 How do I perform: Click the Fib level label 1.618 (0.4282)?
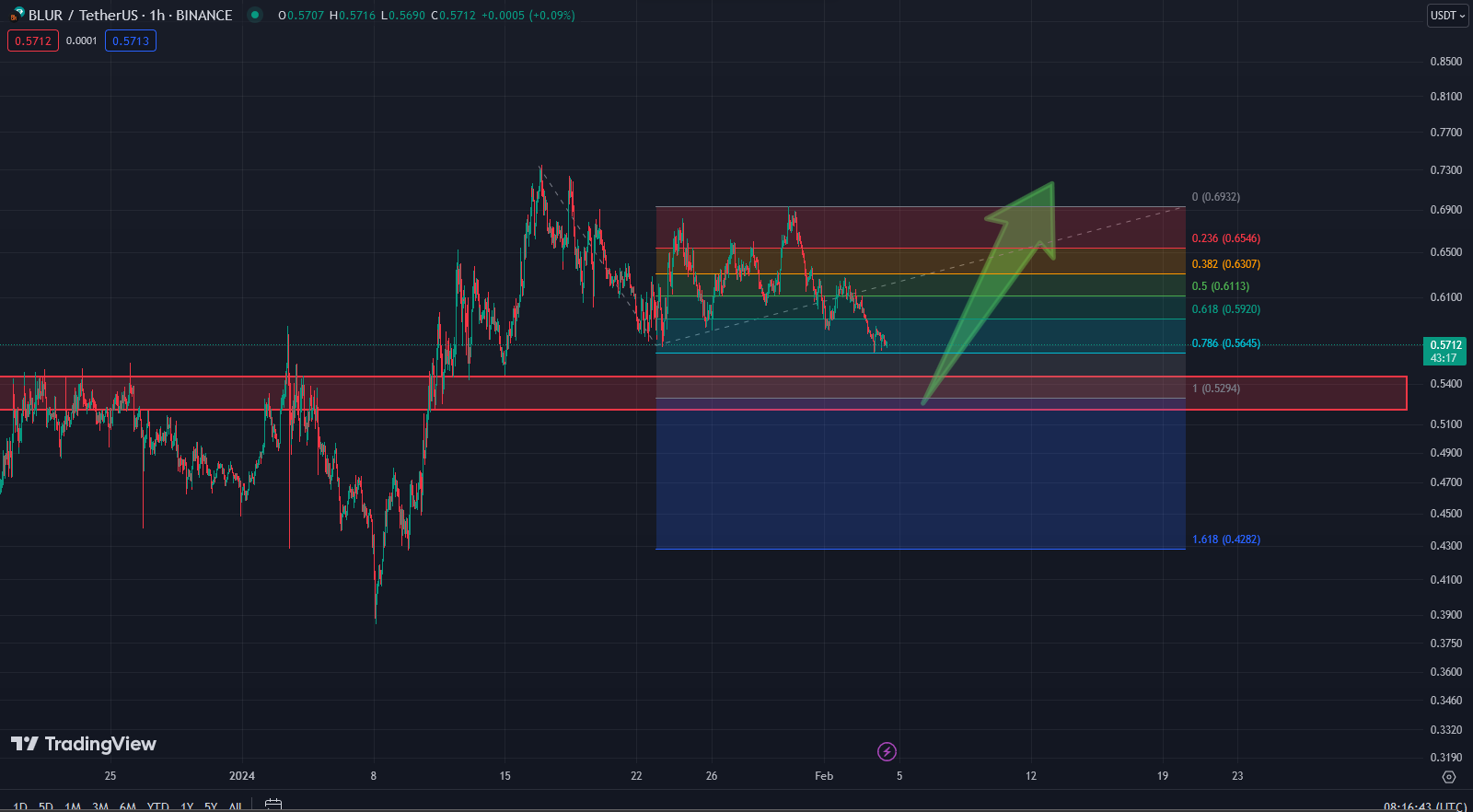[x=1226, y=539]
